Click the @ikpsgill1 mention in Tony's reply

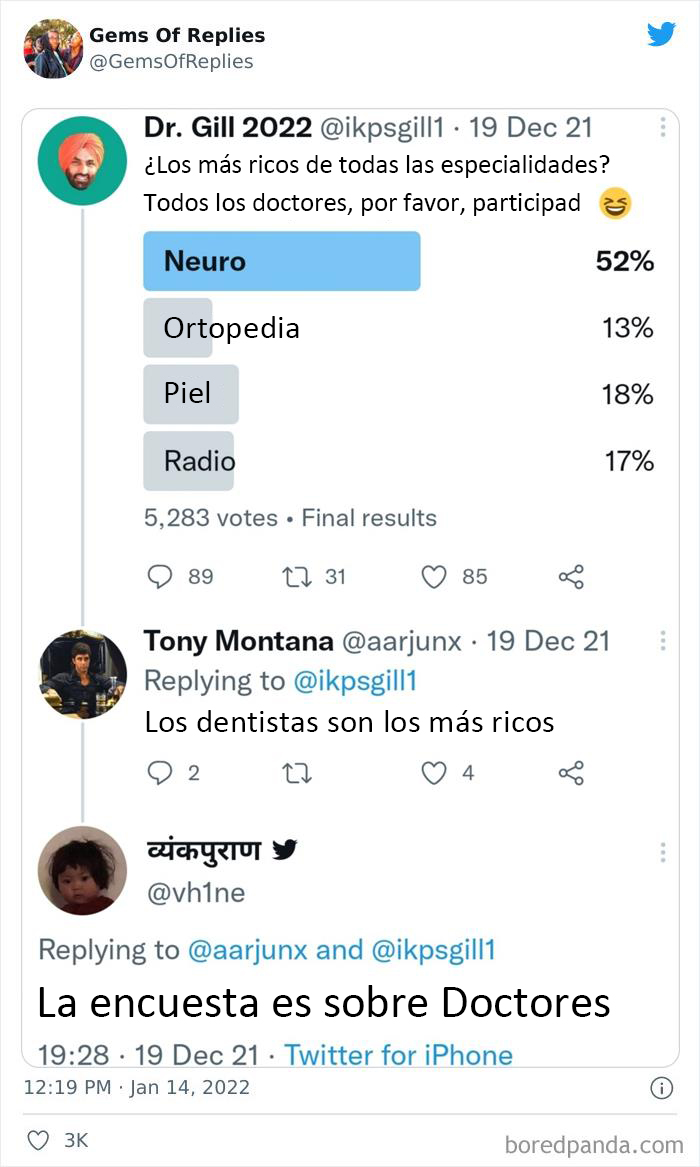point(354,681)
